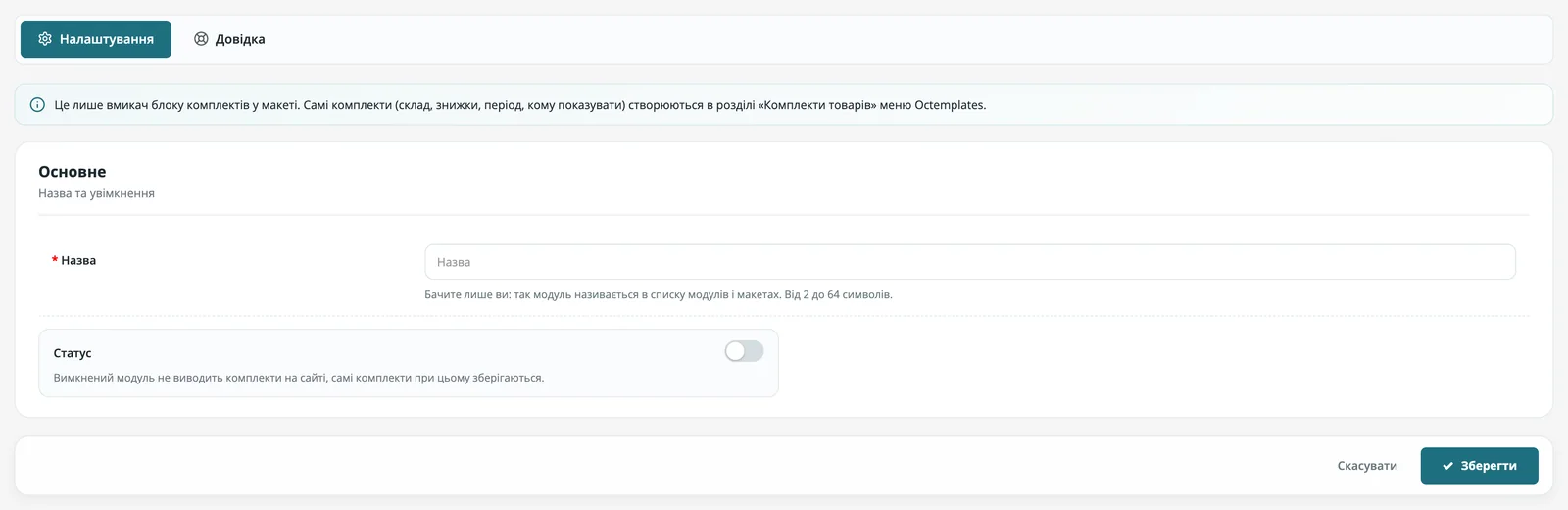Image resolution: width=1568 pixels, height=510 pixels.
Task: Focus the Назва input field
Action: (969, 262)
